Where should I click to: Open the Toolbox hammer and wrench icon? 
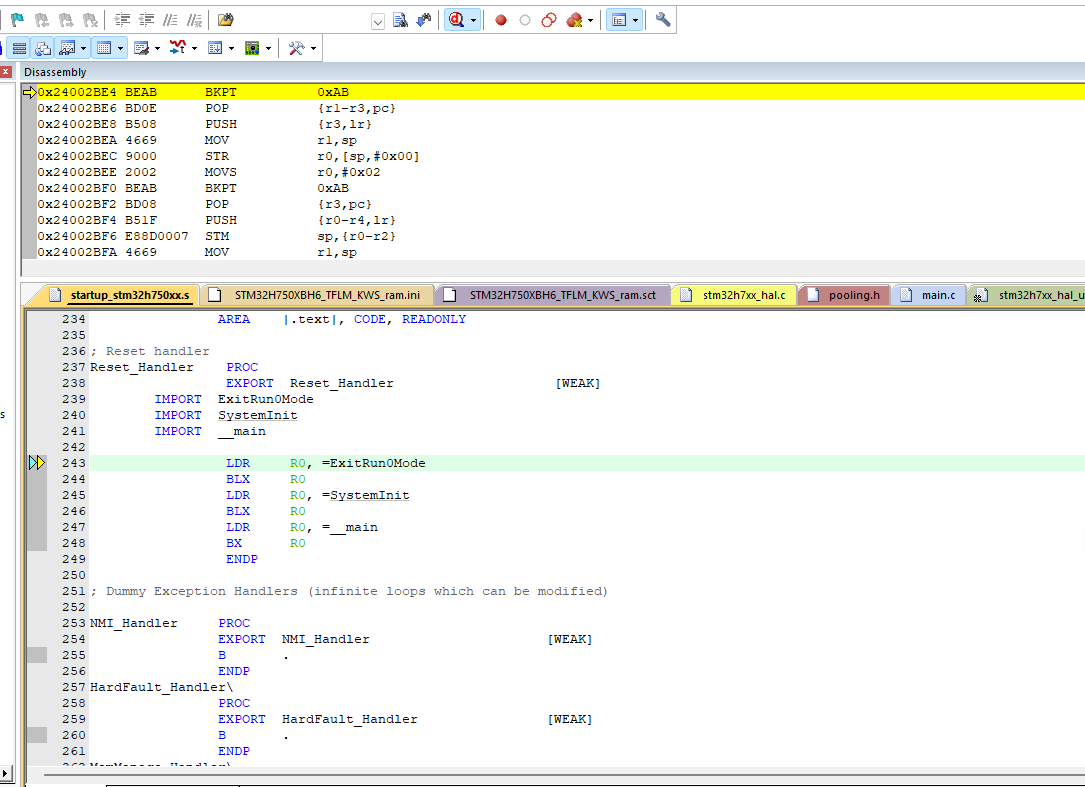[297, 48]
